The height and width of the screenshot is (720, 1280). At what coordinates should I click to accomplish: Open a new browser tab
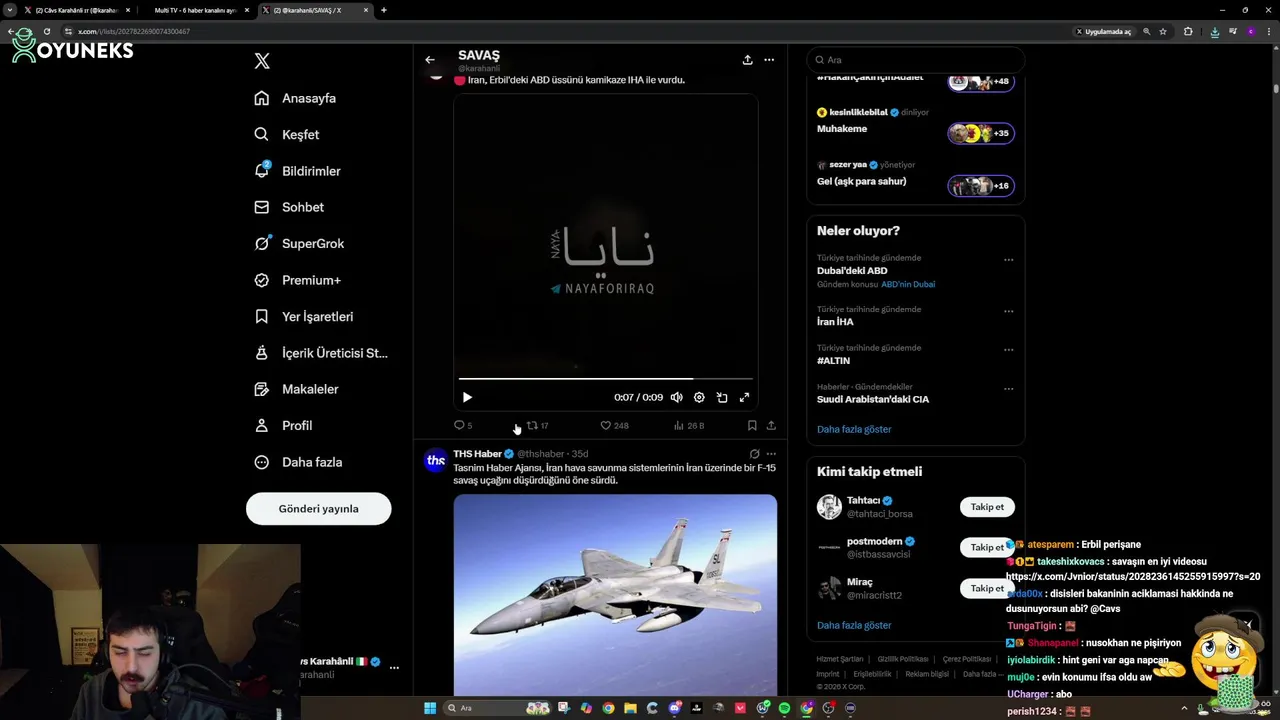[x=384, y=10]
